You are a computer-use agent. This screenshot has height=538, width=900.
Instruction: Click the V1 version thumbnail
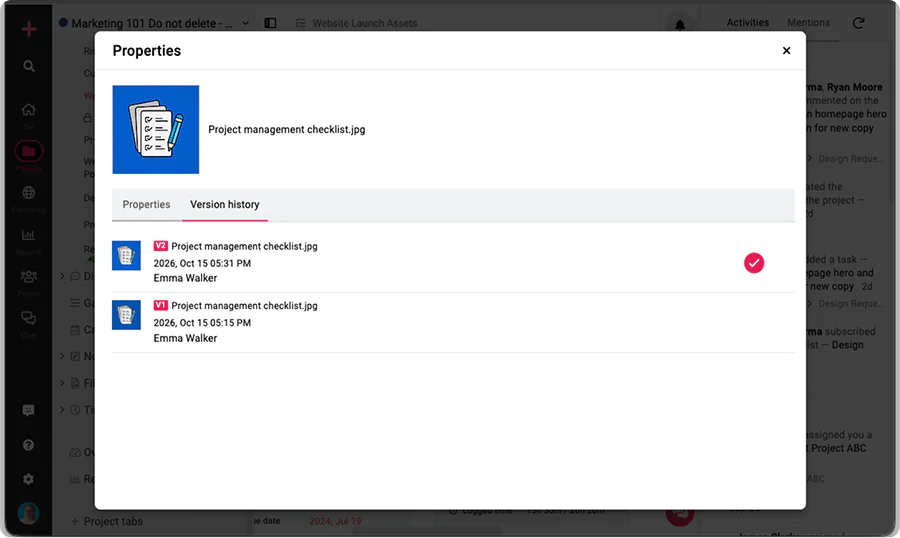click(126, 315)
